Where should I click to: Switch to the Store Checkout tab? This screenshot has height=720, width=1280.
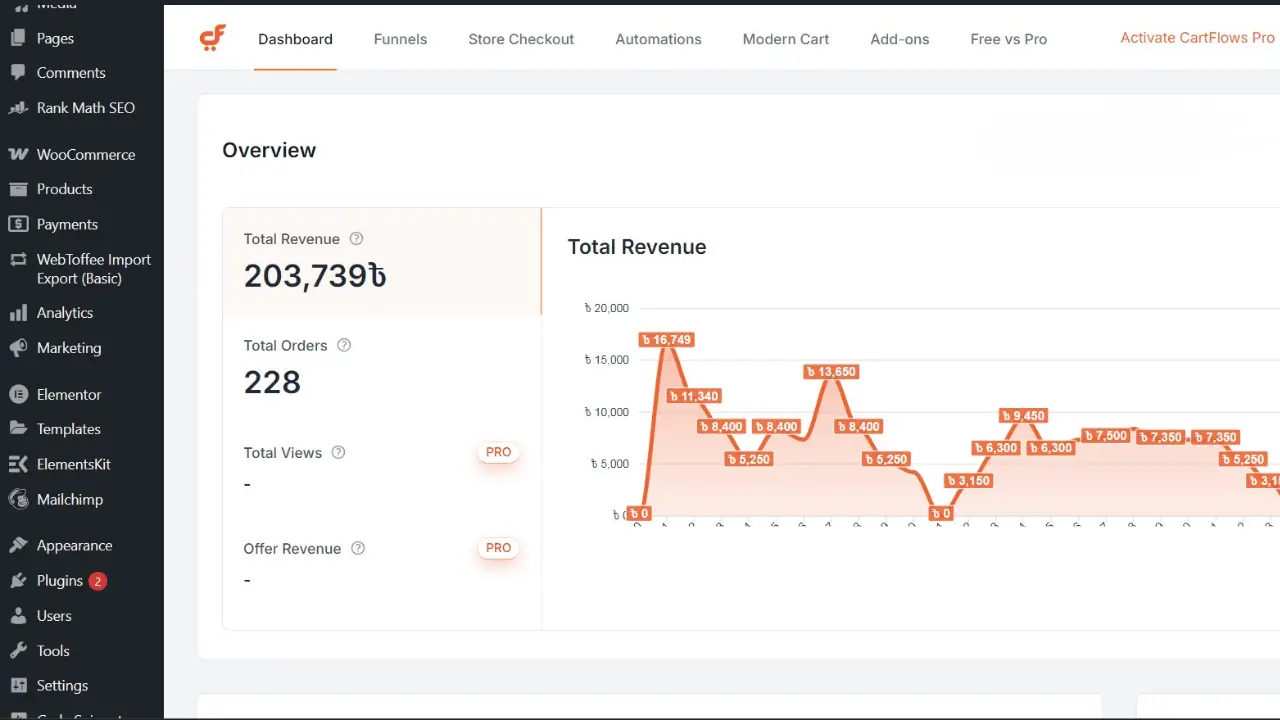point(521,39)
